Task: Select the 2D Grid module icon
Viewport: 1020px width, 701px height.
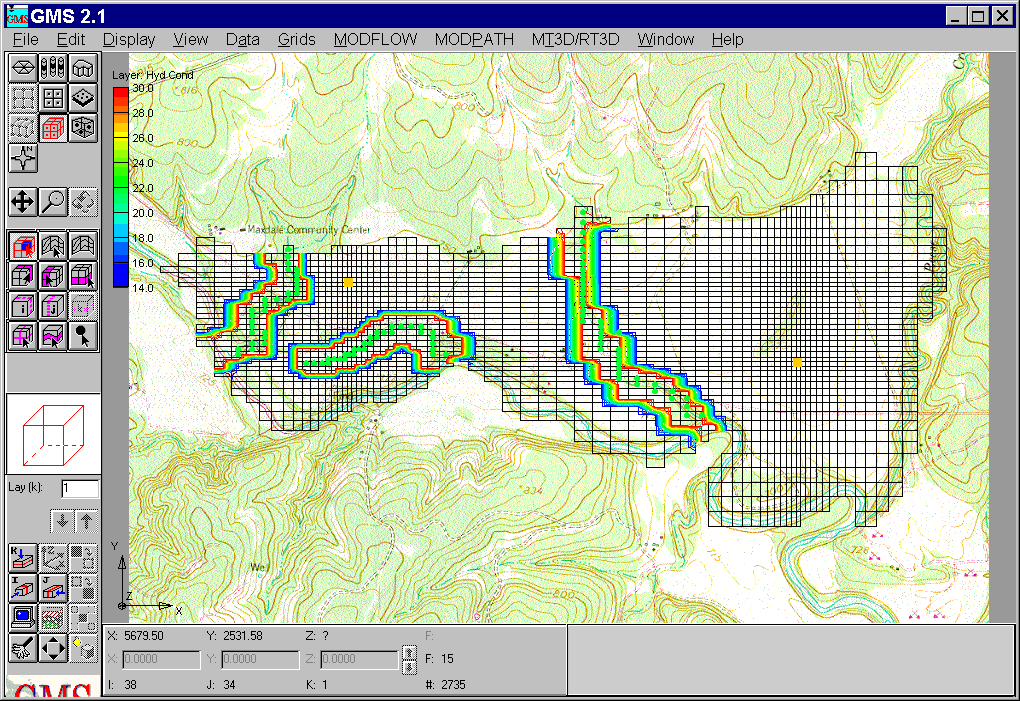Action: 53,98
